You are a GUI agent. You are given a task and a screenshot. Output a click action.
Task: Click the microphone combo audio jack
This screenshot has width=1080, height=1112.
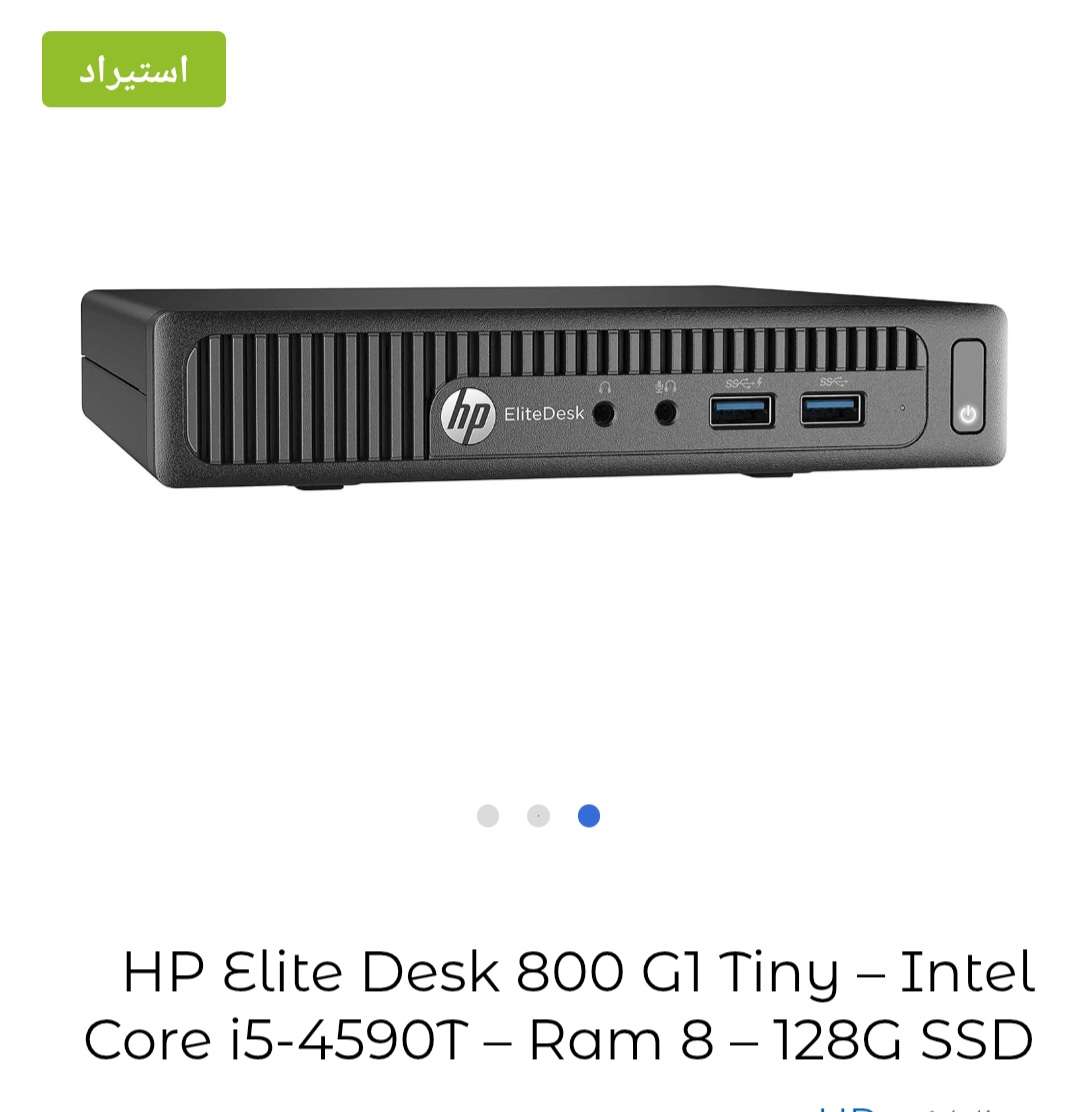click(665, 412)
